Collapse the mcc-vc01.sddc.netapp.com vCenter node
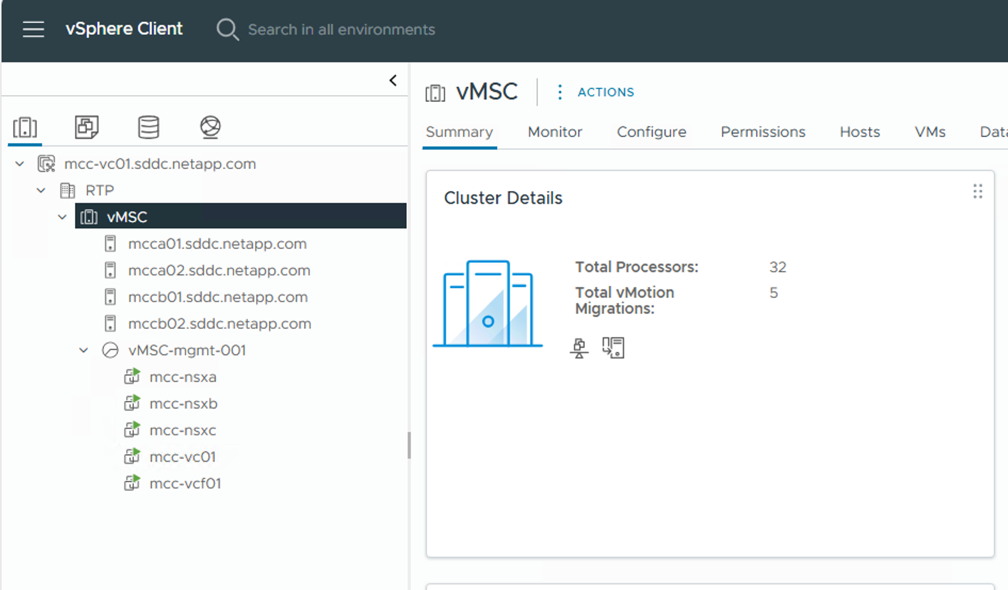 tap(20, 164)
